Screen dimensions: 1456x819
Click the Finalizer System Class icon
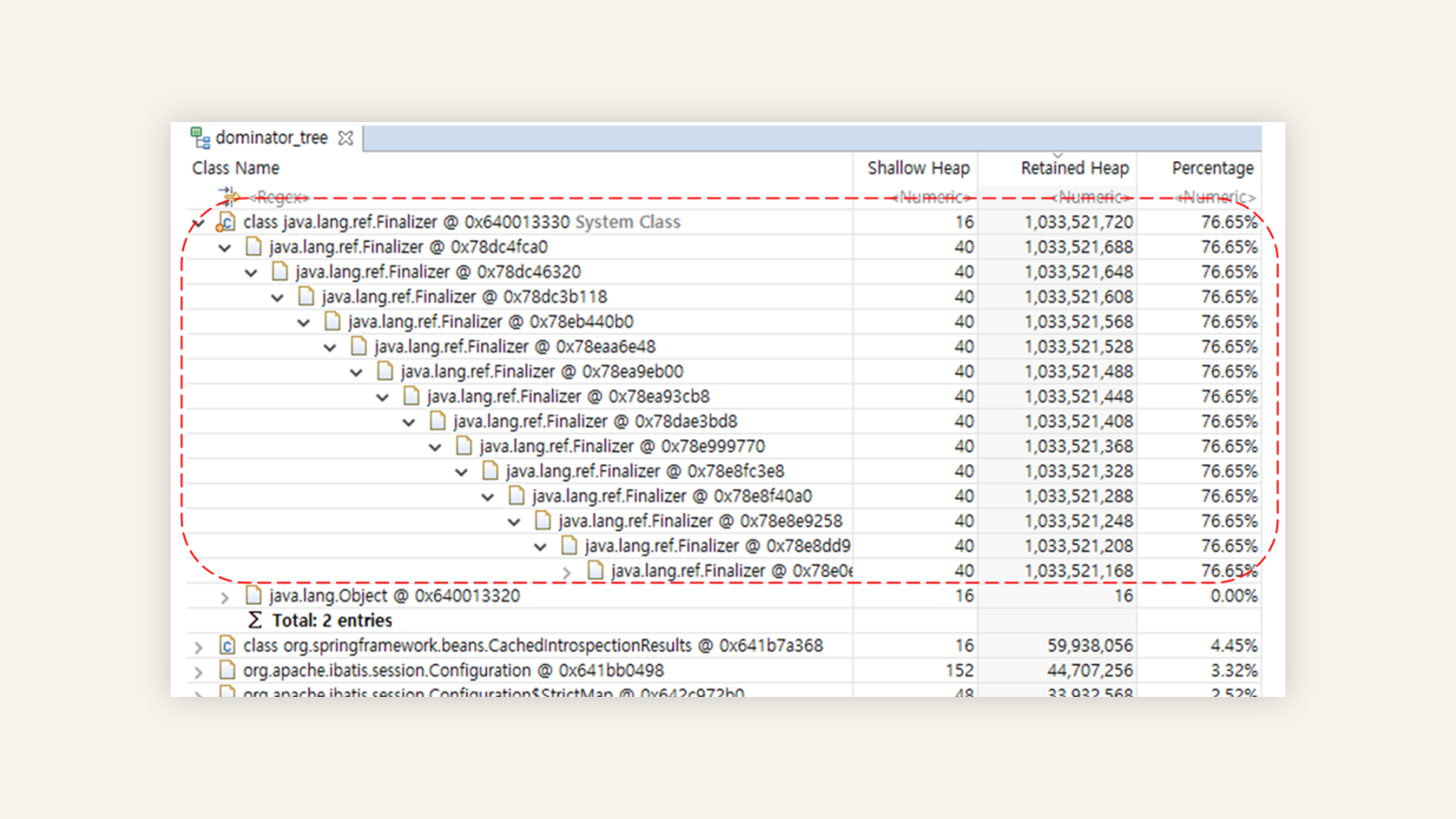[226, 222]
